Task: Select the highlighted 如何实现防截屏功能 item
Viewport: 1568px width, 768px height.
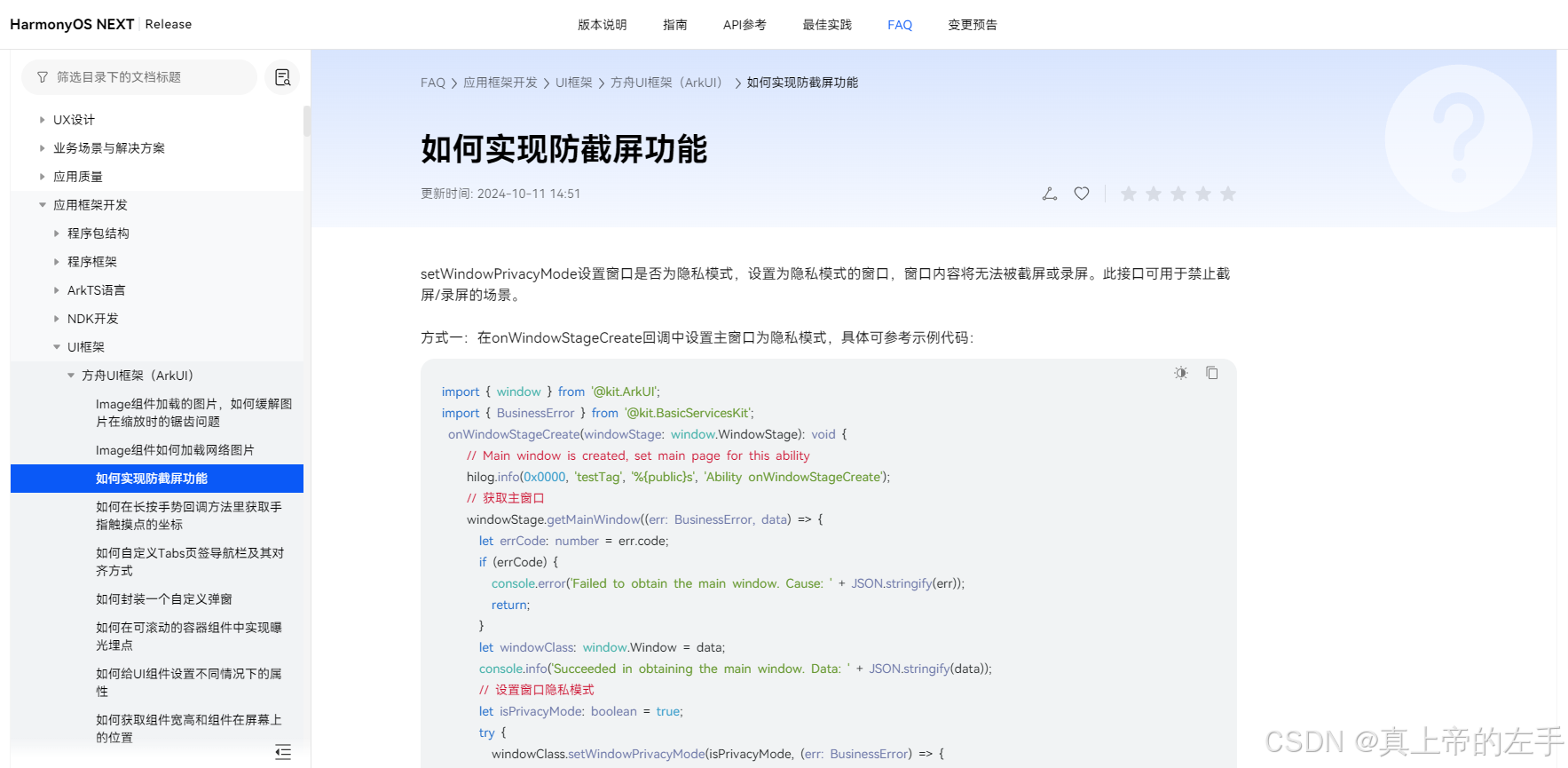Action: tap(157, 479)
